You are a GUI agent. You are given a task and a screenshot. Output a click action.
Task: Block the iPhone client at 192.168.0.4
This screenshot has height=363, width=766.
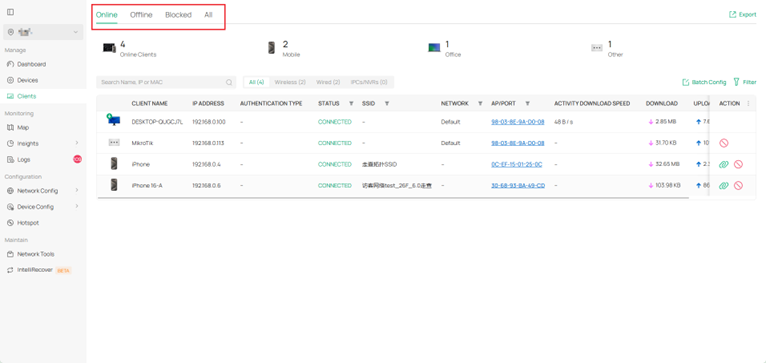738,165
